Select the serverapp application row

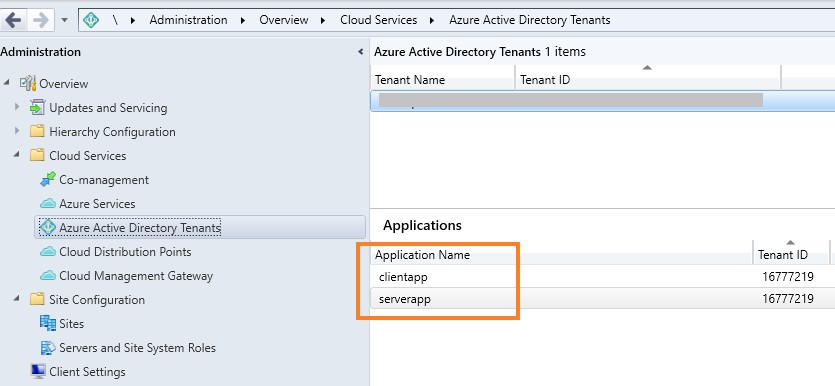click(x=602, y=299)
